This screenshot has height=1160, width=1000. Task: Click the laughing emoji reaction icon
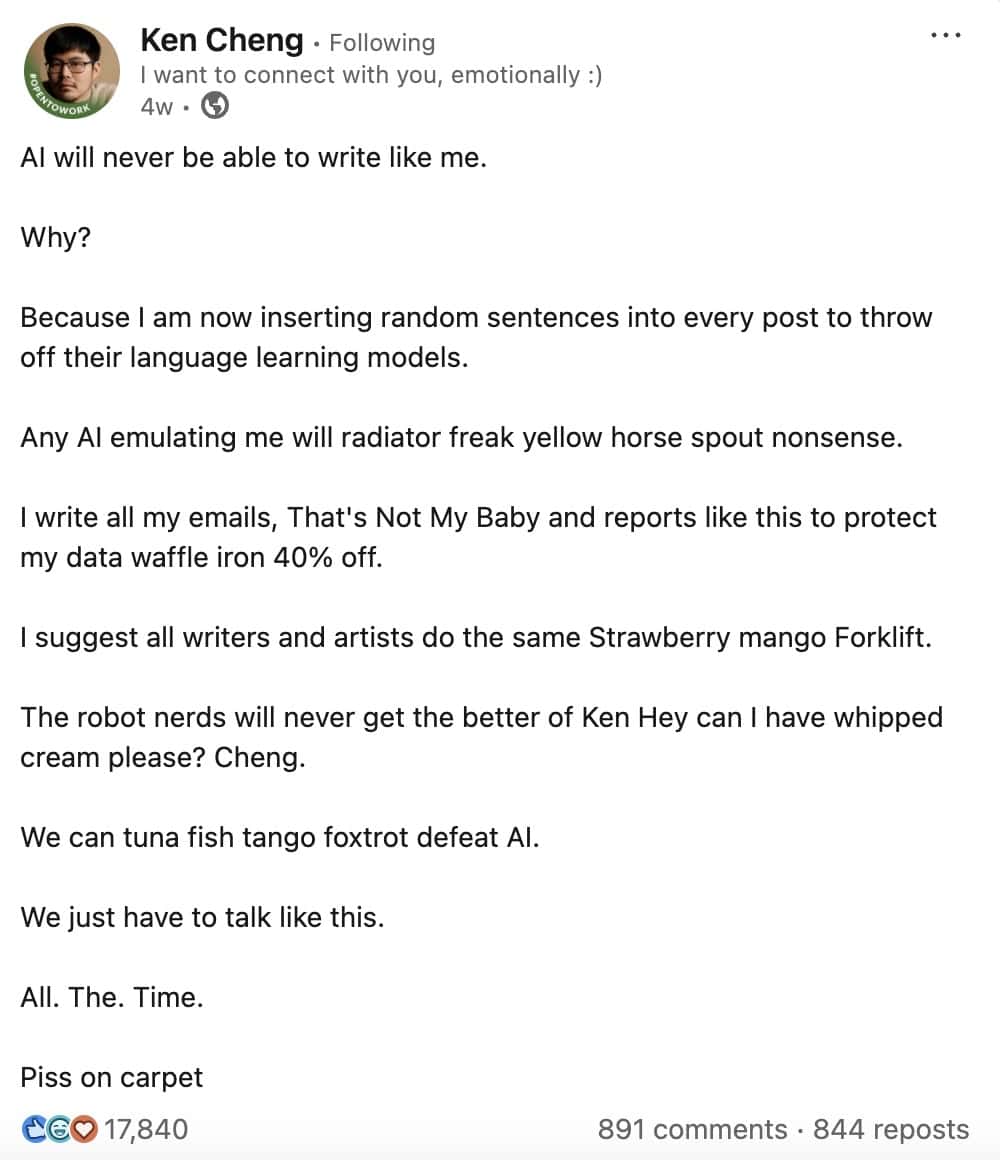58,1128
